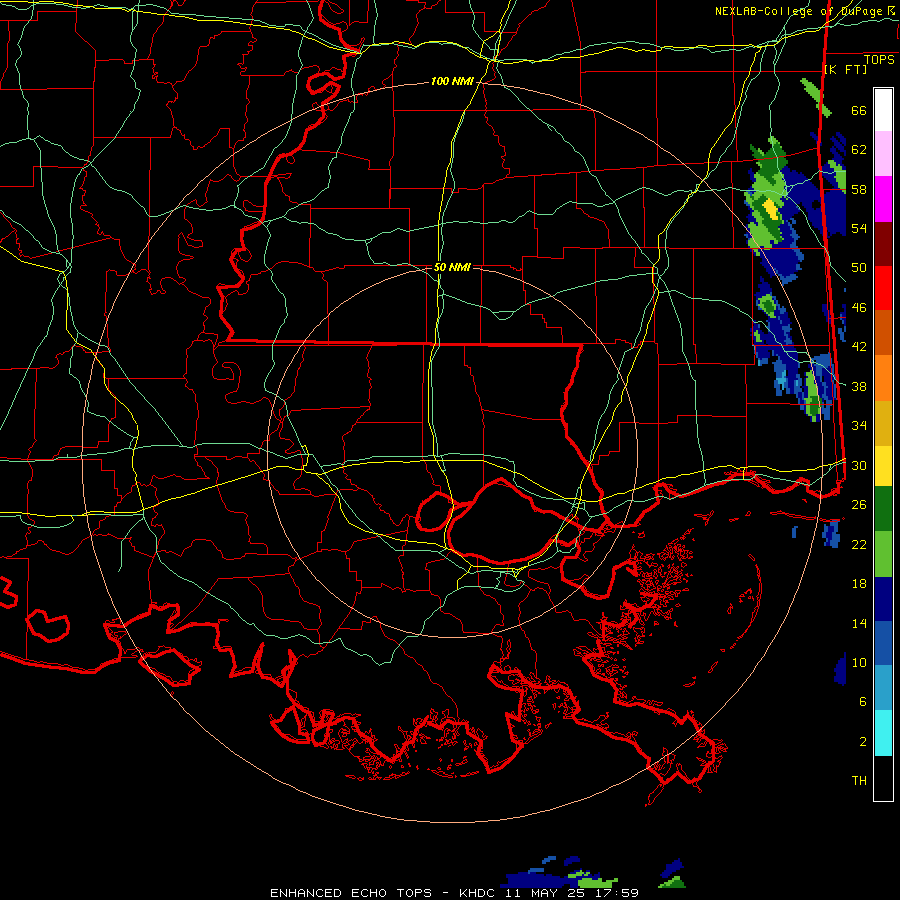Click the small navy echo beside the 10 value
Viewport: 900px width, 900px height.
click(x=840, y=669)
